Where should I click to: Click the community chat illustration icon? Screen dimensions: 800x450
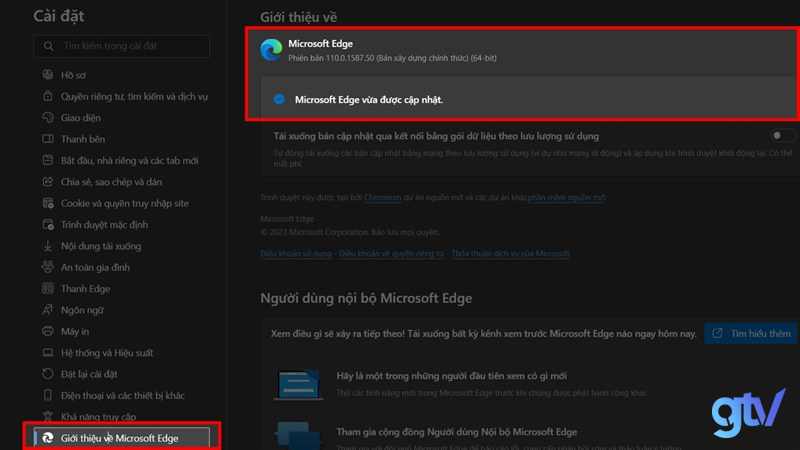(x=298, y=435)
